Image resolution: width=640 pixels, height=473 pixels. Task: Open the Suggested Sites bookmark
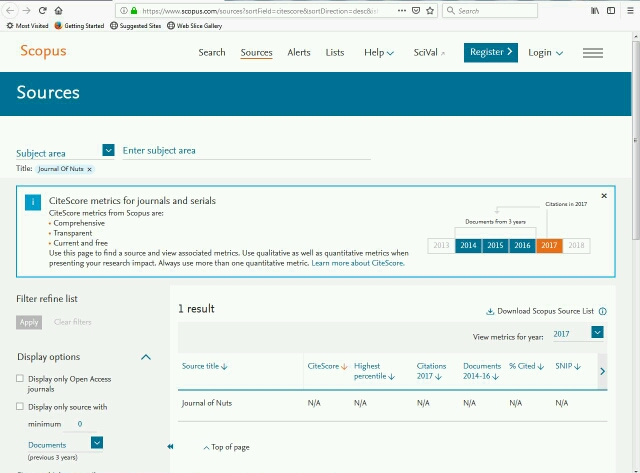(136, 26)
